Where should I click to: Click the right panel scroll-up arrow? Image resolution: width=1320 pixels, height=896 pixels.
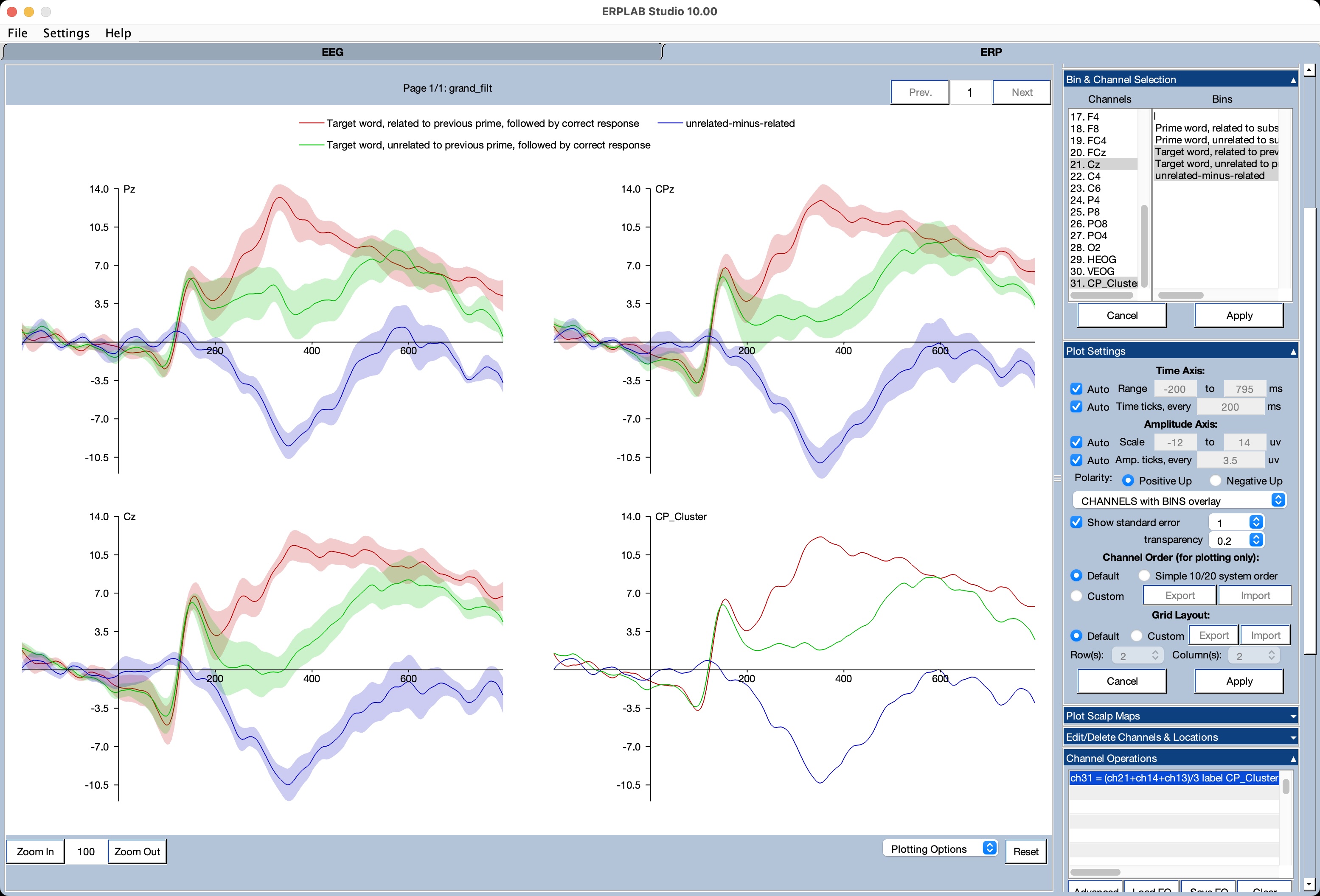pyautogui.click(x=1309, y=70)
